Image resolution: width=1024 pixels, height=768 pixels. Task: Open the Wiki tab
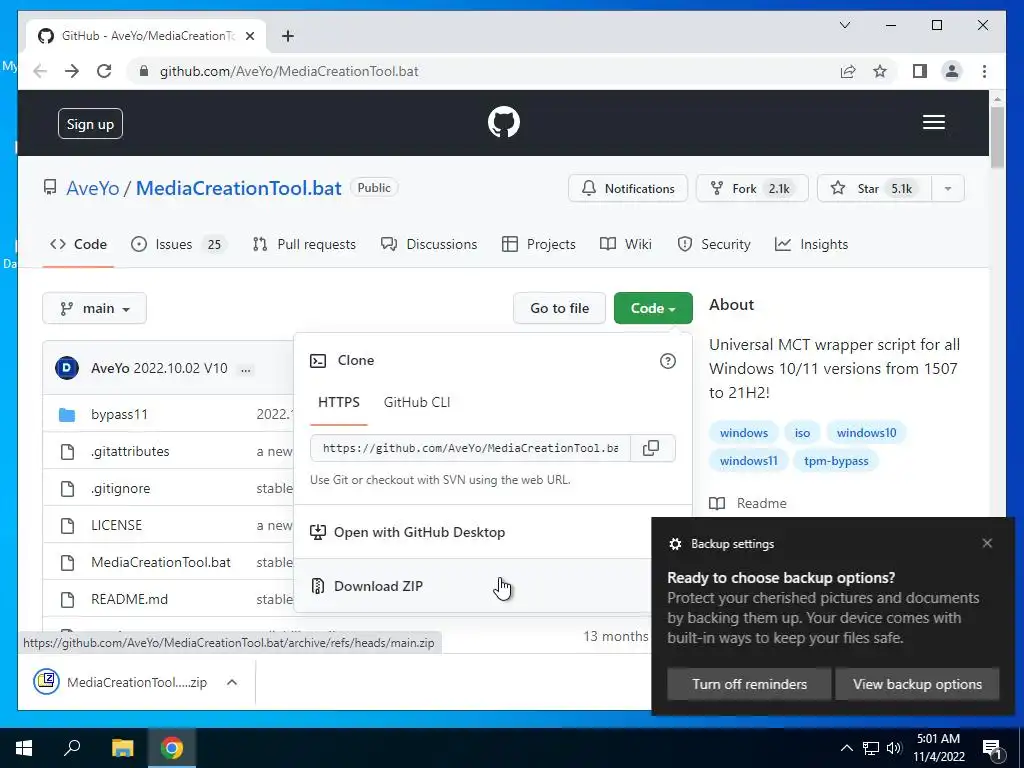[626, 244]
